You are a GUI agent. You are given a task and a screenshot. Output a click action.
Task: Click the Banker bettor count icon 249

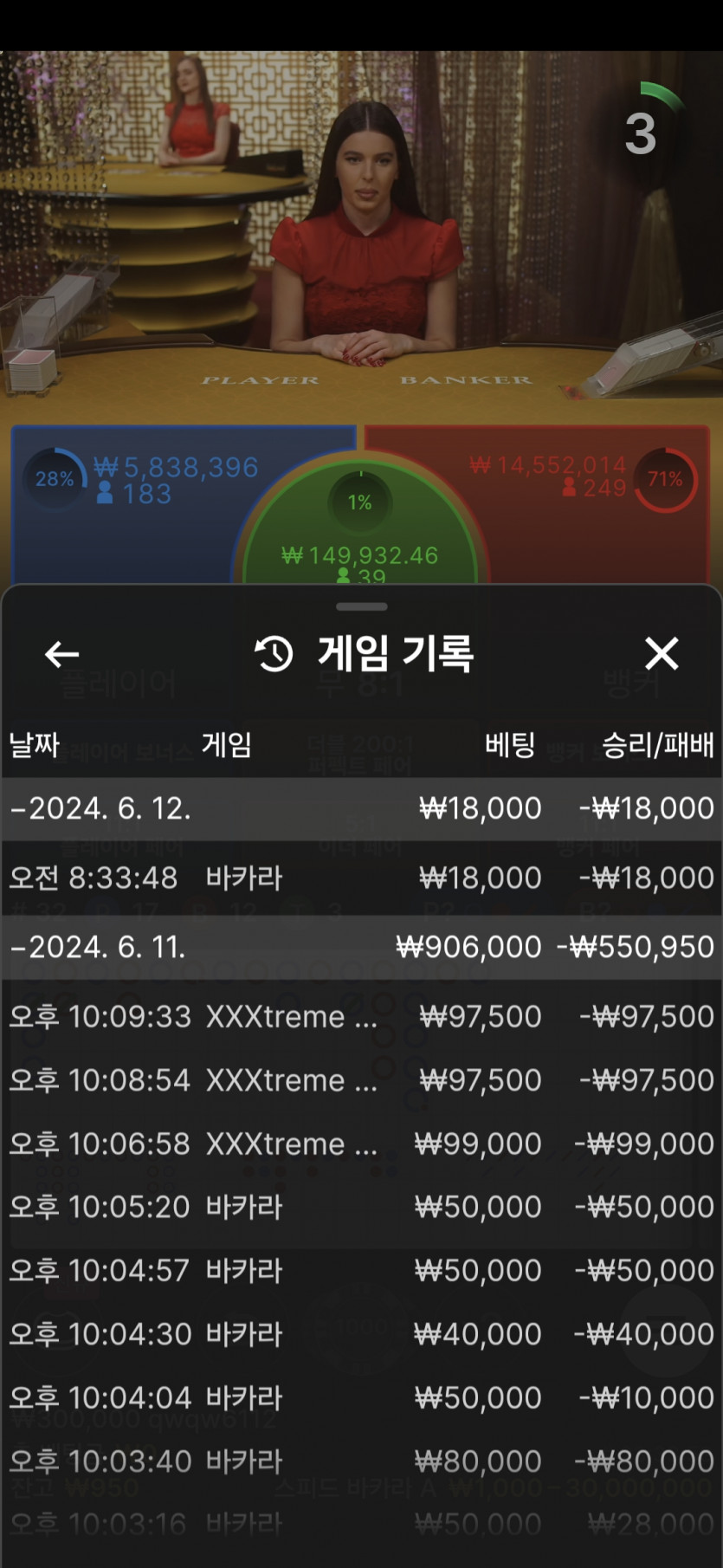pos(569,488)
